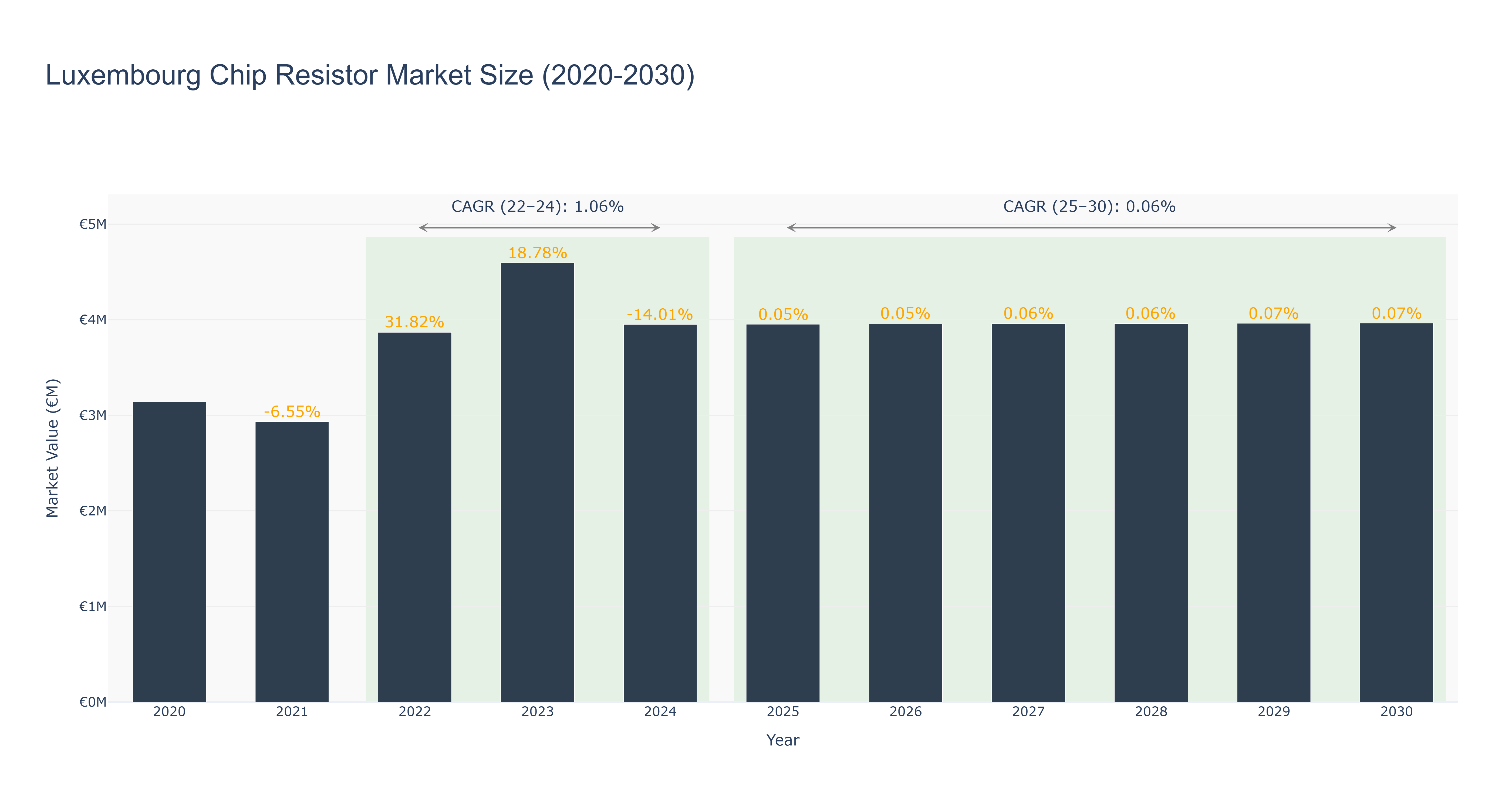Click the "0.05%" label above 2025
1512x810 pixels.
[782, 315]
